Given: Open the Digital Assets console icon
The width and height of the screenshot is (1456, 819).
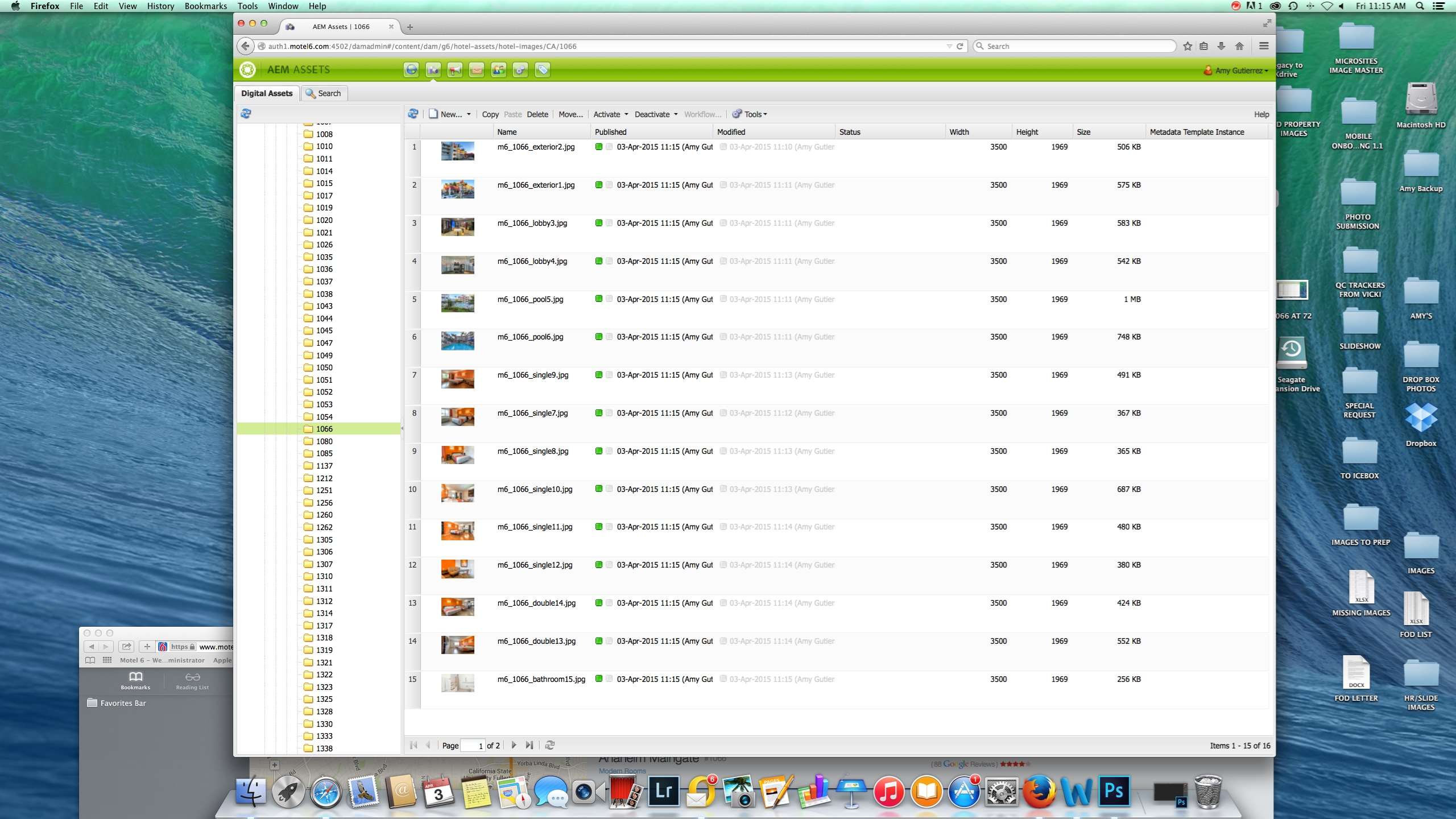Looking at the screenshot, I should (x=433, y=70).
